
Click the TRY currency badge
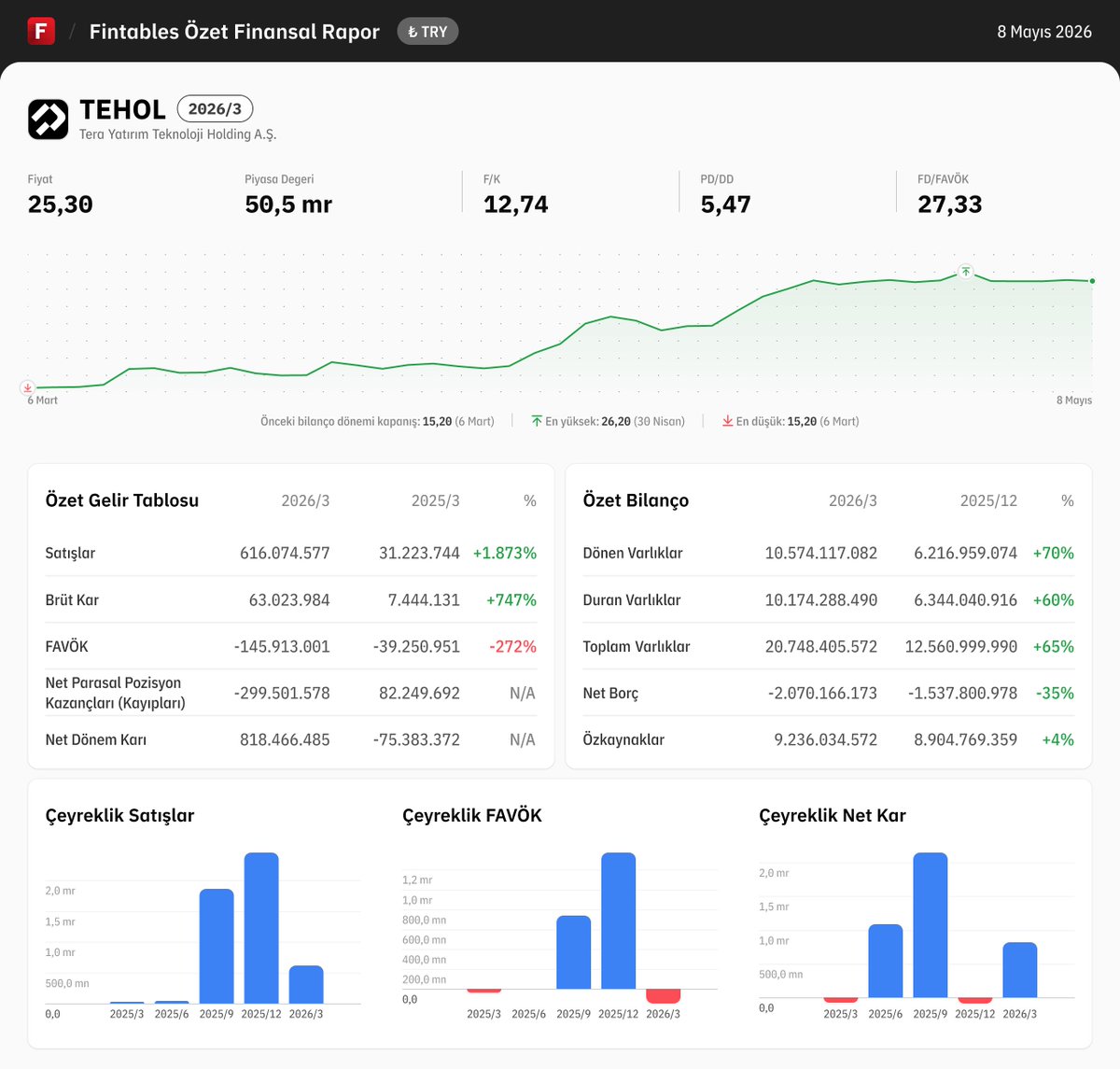click(427, 32)
